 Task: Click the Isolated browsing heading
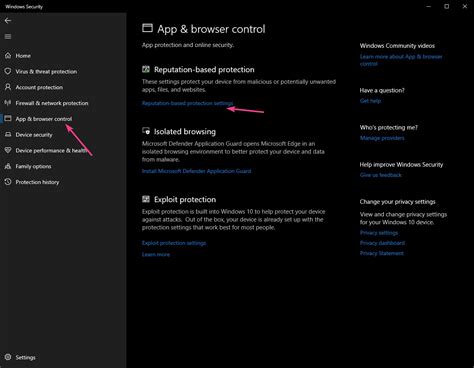coord(185,132)
